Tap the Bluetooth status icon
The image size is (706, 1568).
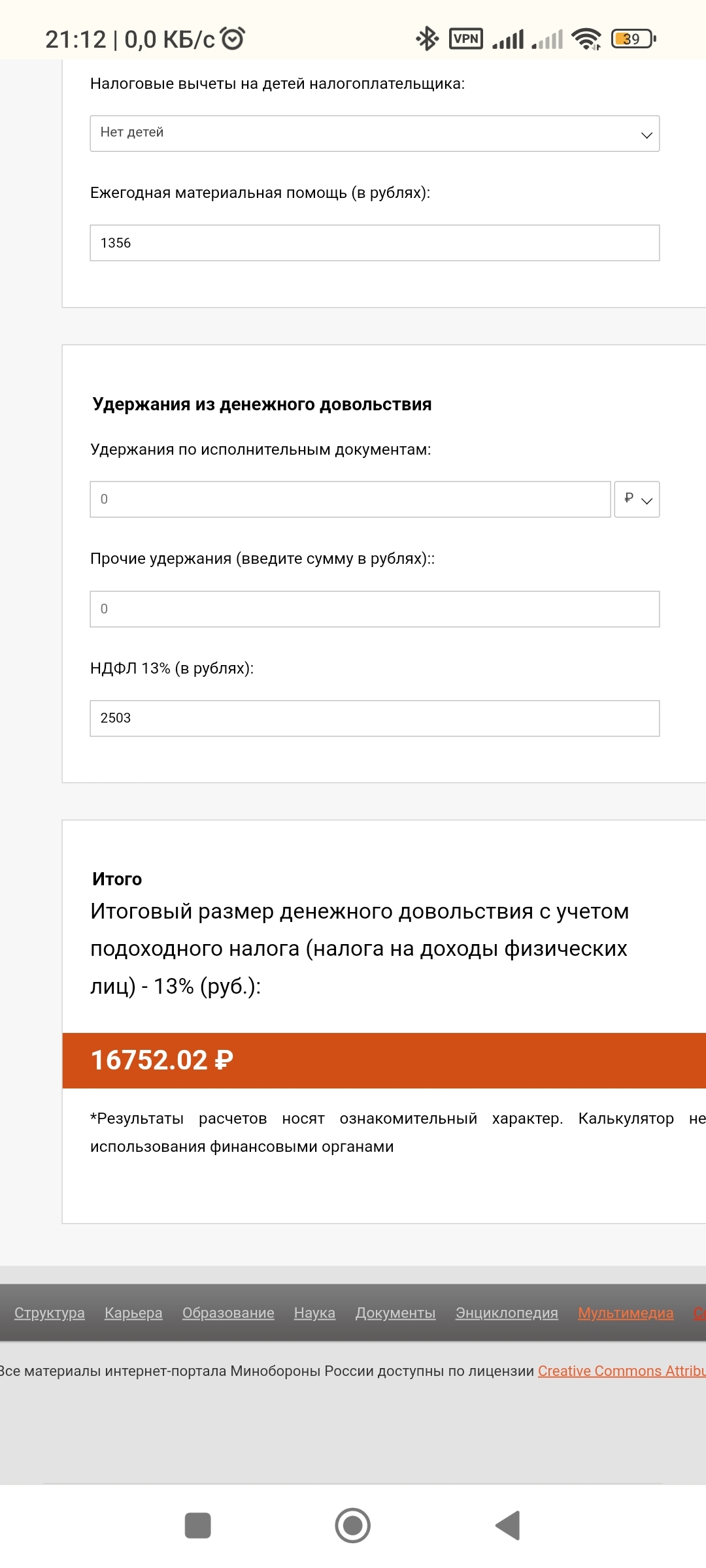point(427,39)
